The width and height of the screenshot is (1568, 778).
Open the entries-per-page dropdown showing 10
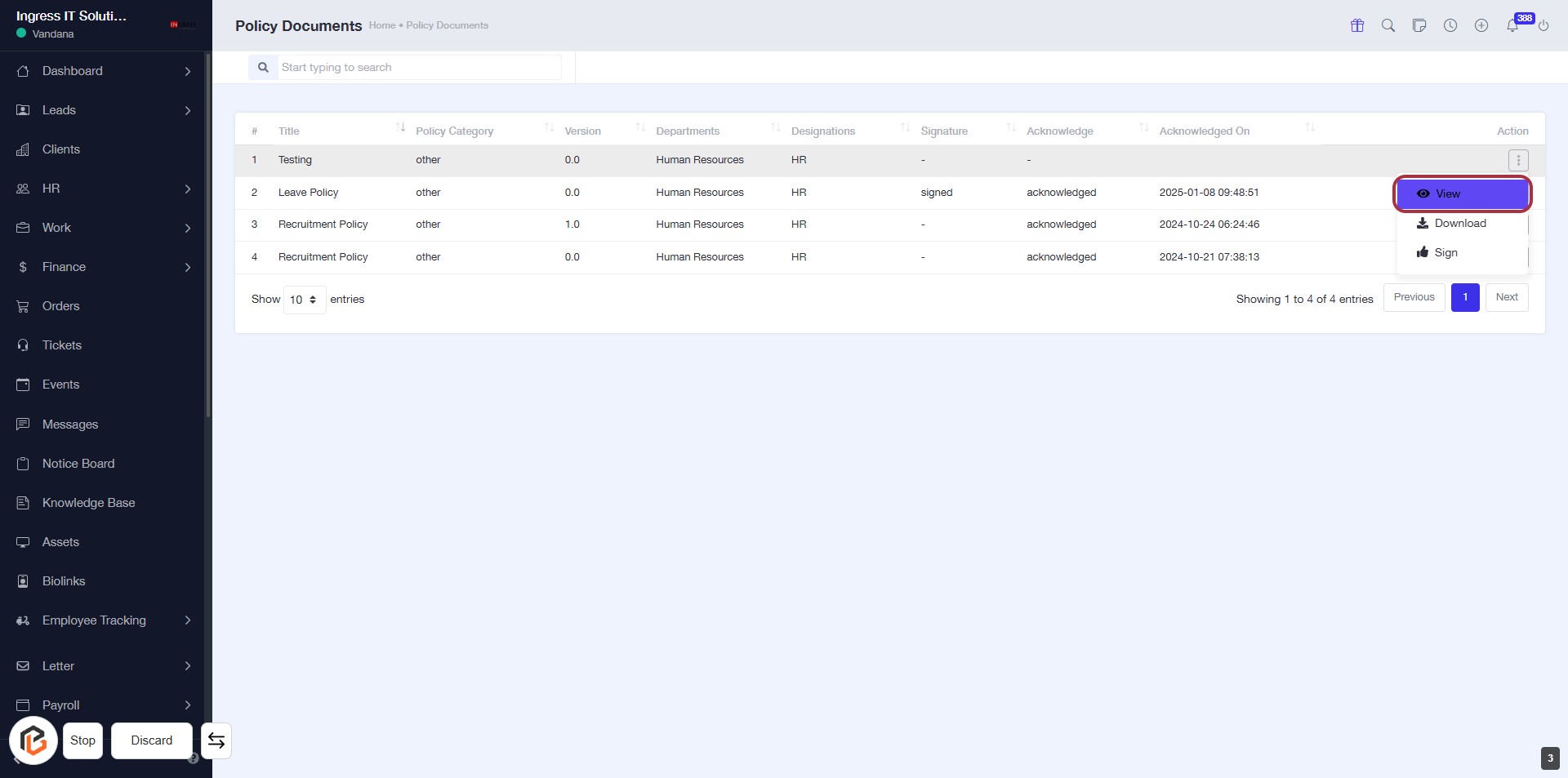[x=304, y=300]
